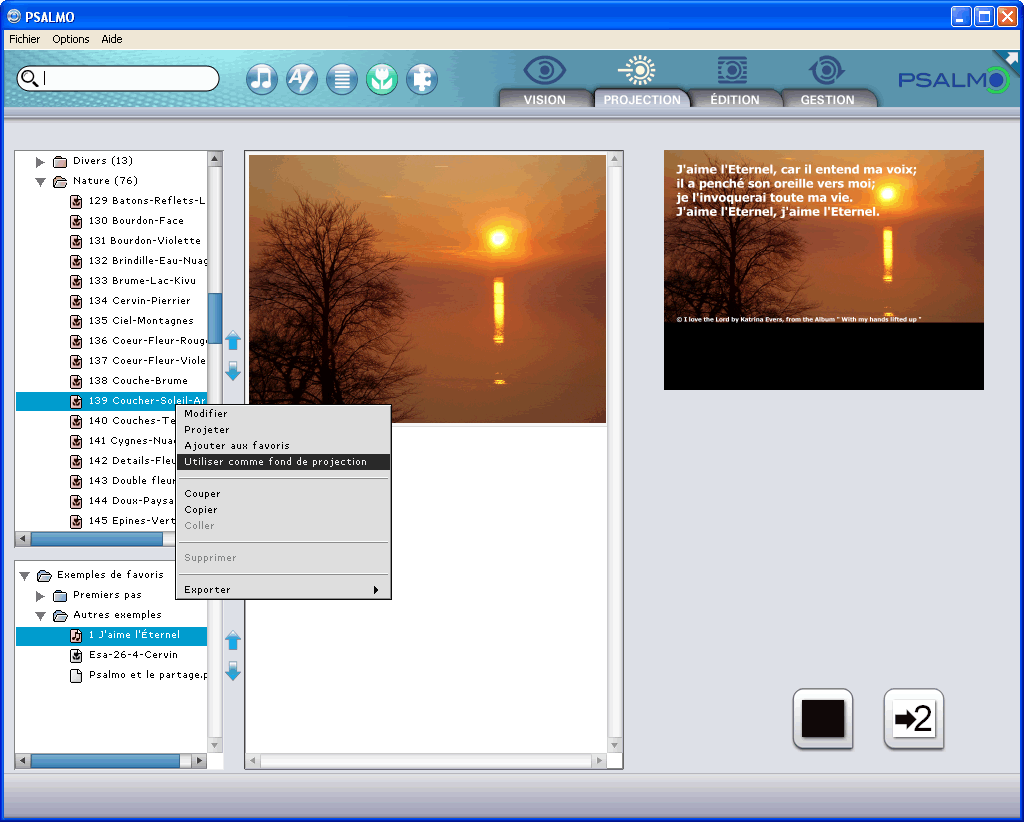Collapse the Autres exemples folder
The width and height of the screenshot is (1024, 822).
click(x=40, y=616)
